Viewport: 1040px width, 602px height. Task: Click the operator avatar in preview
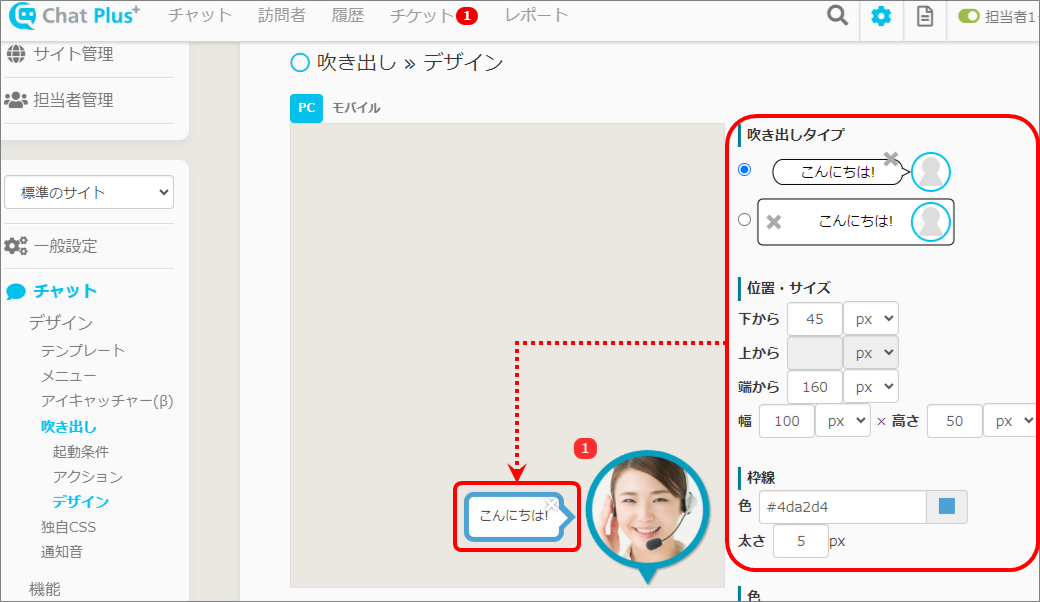click(638, 509)
